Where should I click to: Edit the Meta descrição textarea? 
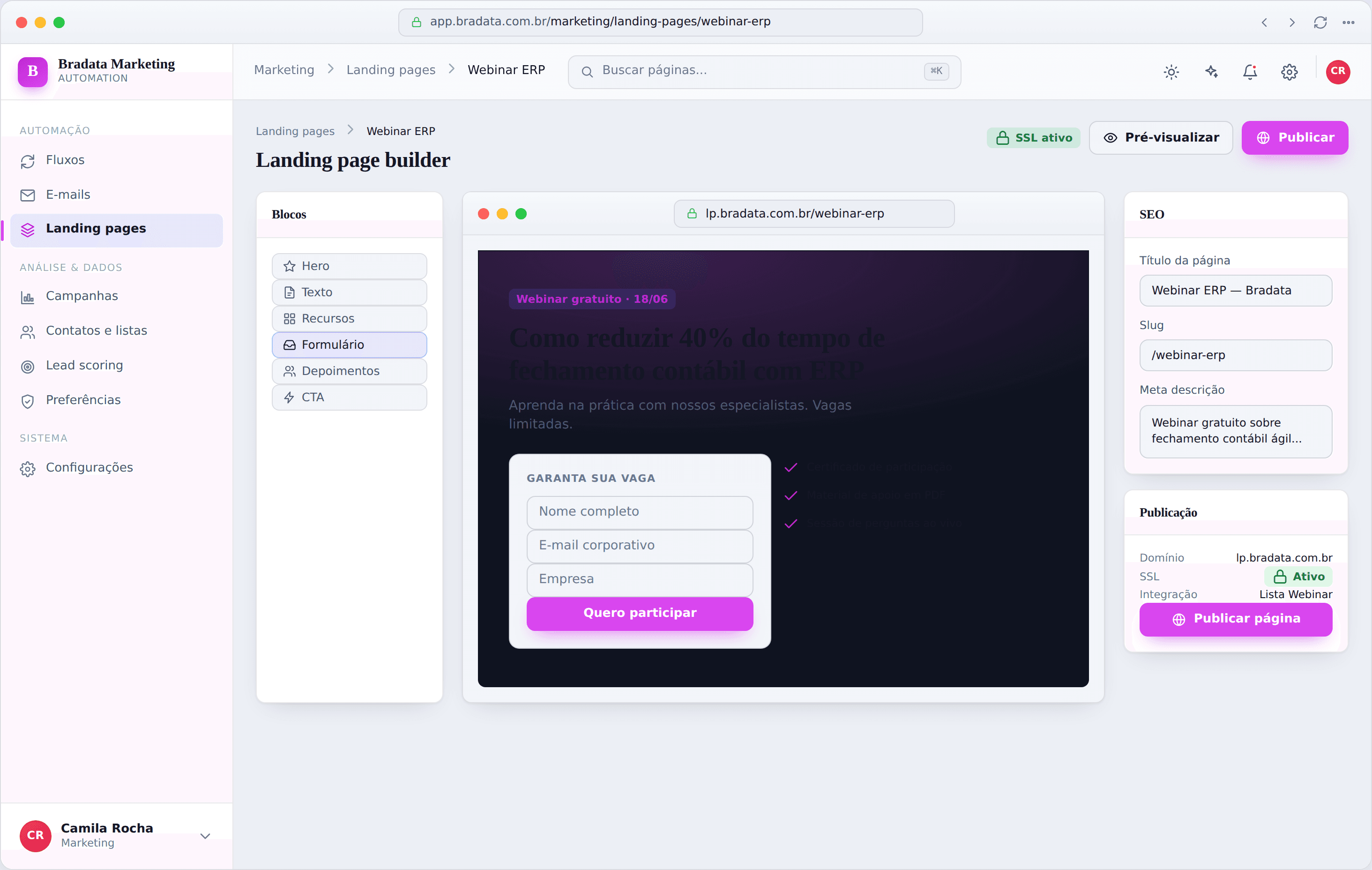[1235, 431]
